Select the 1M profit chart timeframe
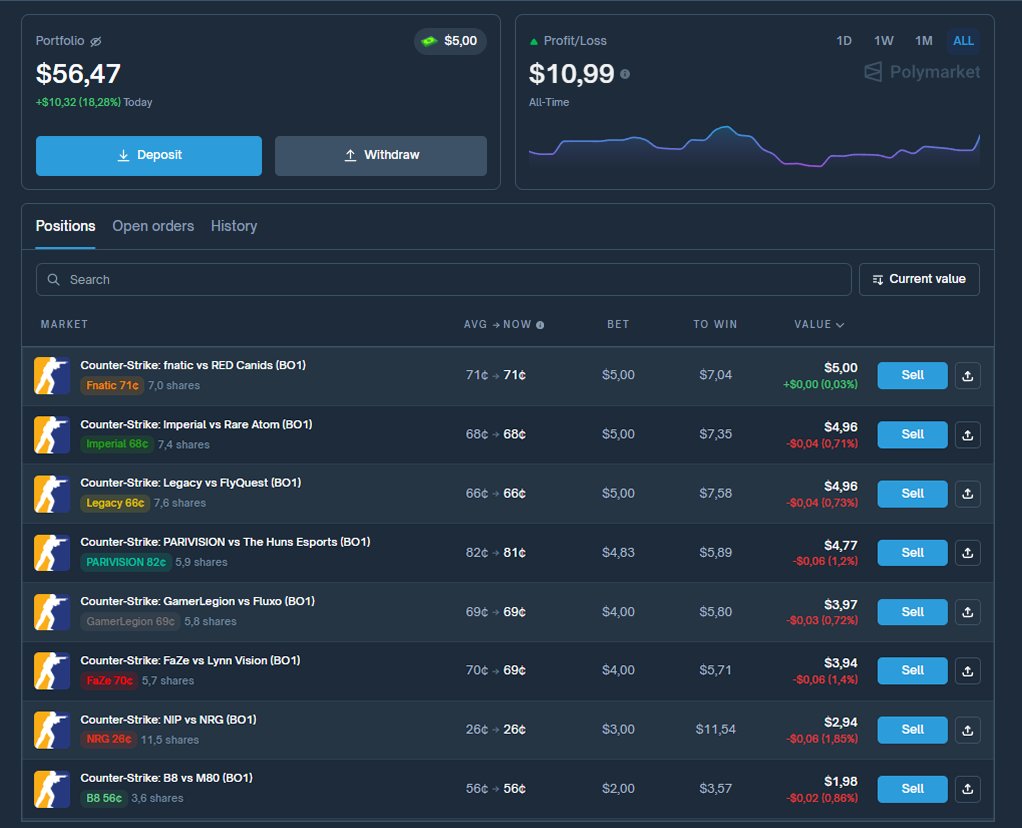This screenshot has height=828, width=1022. 923,41
